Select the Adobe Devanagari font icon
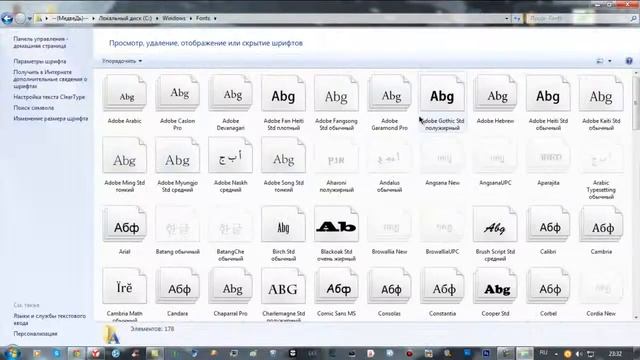The height and width of the screenshot is (360, 640). [231, 93]
